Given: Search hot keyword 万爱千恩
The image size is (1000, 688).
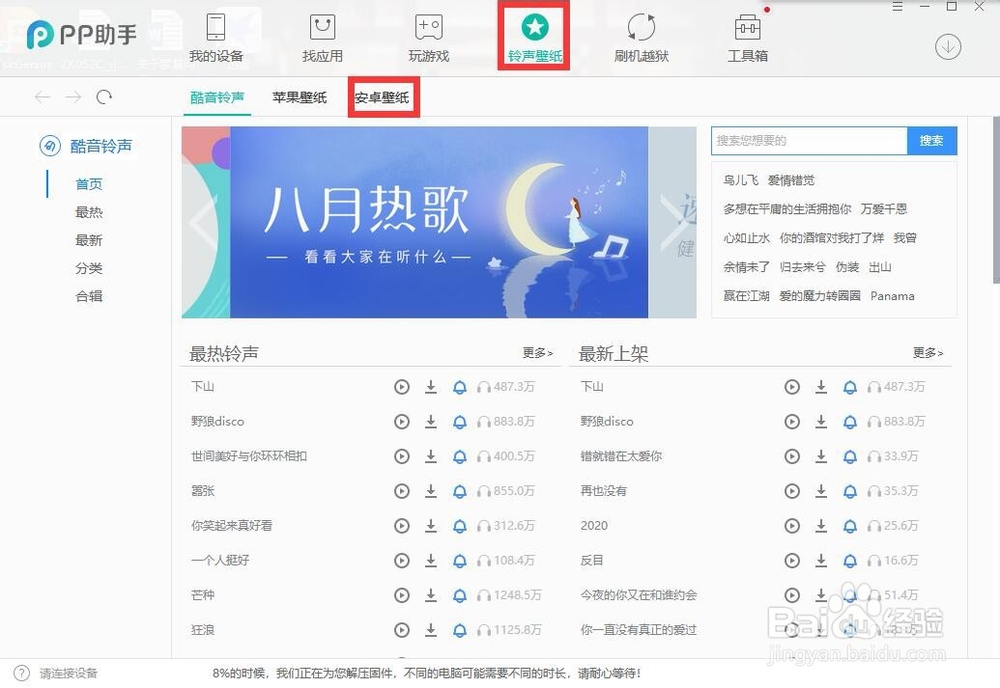Looking at the screenshot, I should (x=883, y=209).
